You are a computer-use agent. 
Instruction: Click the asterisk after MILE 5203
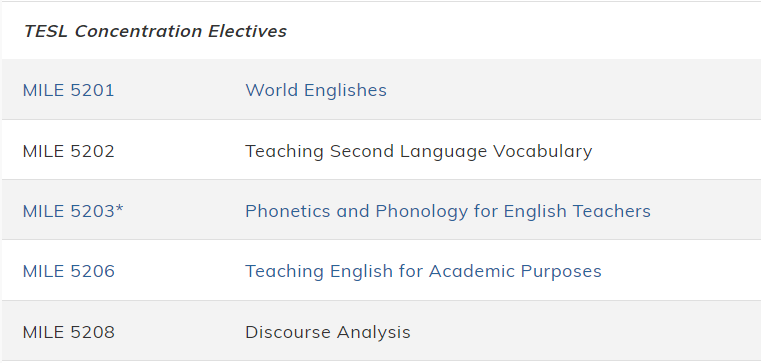(119, 209)
